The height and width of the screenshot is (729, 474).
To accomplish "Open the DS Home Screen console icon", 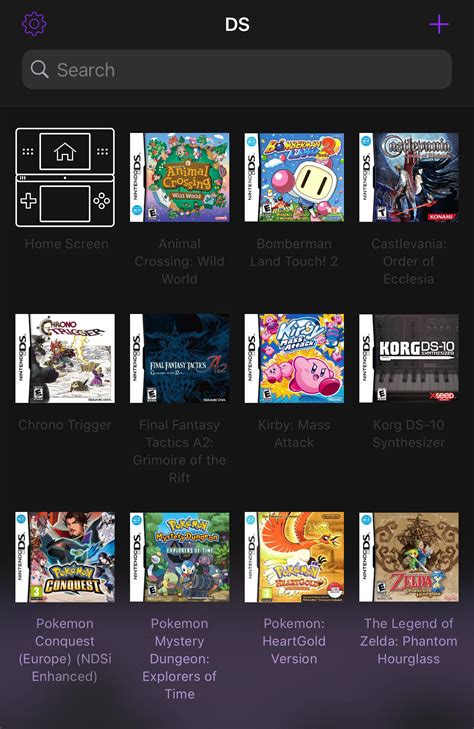I will coord(65,178).
